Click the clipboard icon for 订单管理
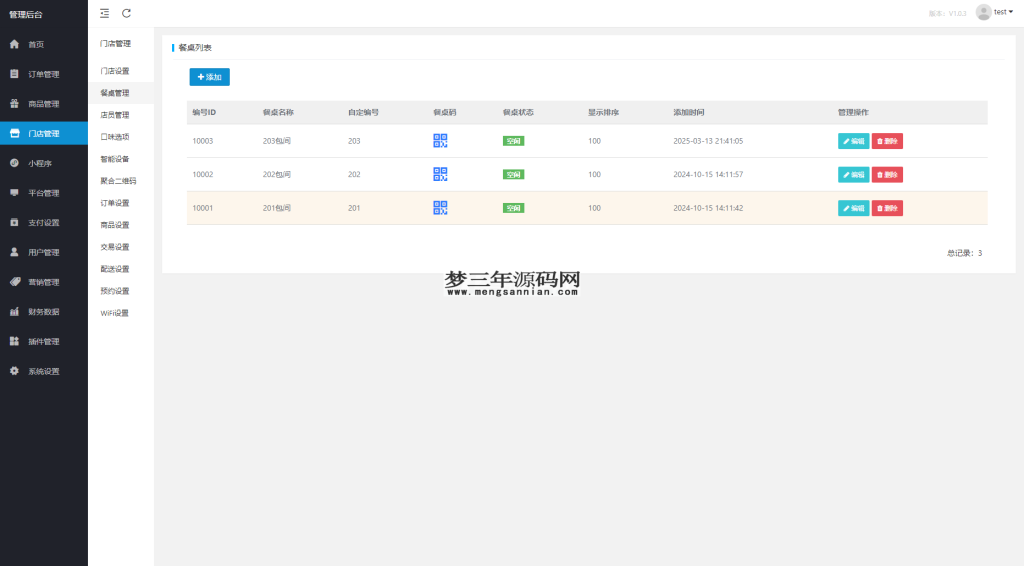 [14, 74]
